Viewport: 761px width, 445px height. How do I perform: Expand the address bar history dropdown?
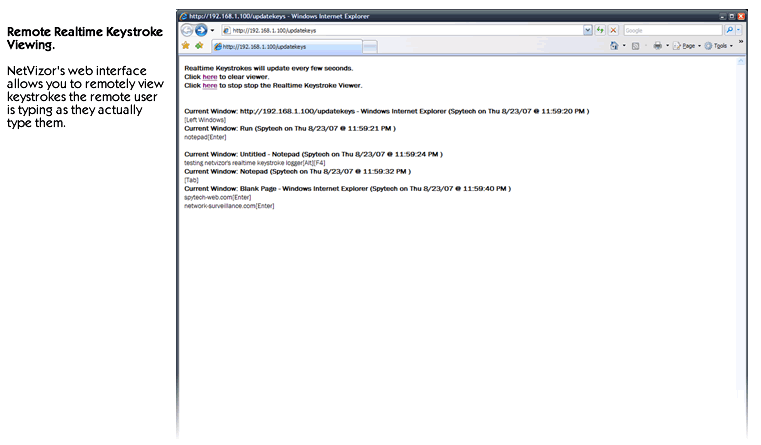tap(588, 31)
